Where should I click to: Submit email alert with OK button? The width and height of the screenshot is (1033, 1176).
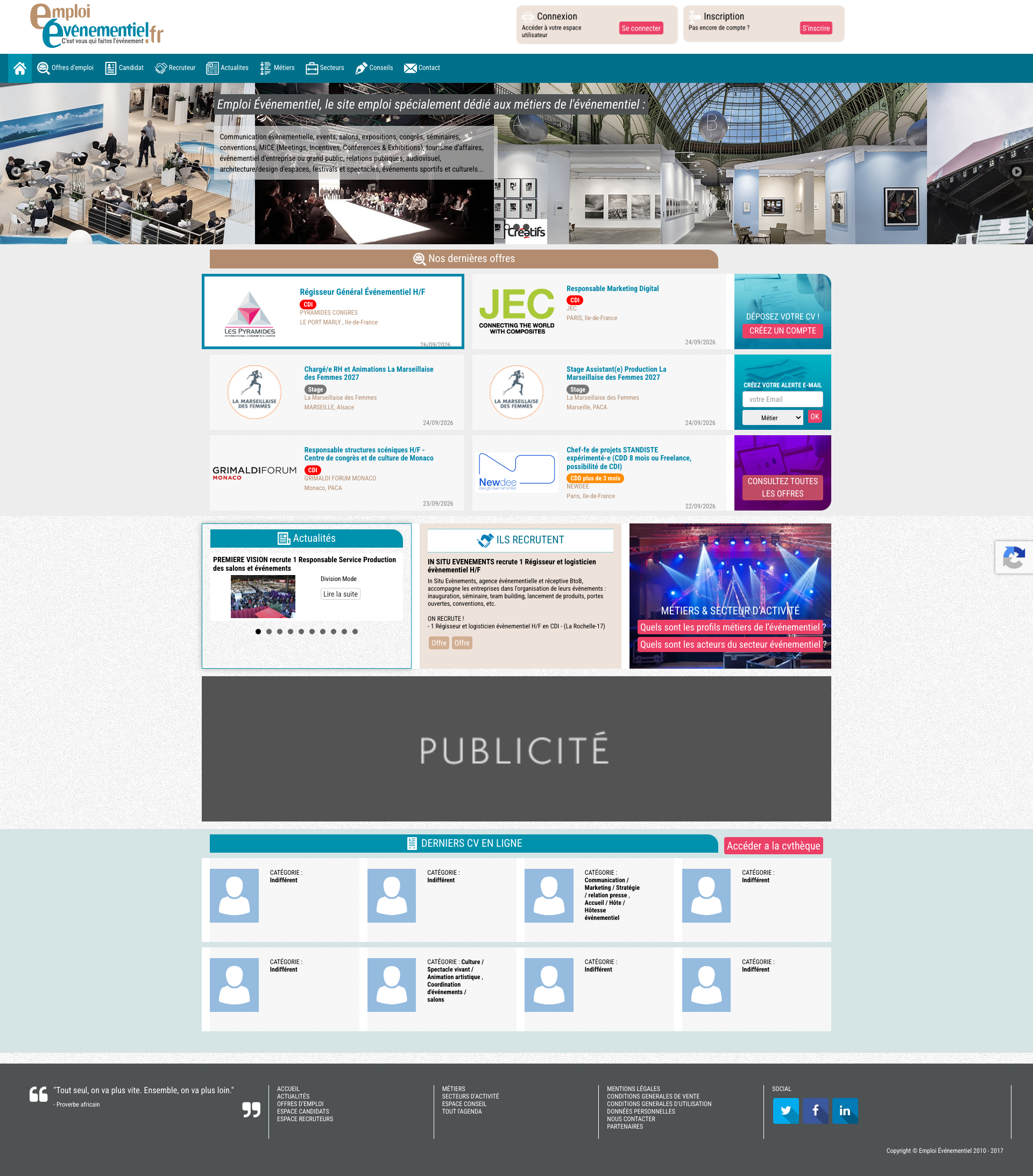(815, 416)
